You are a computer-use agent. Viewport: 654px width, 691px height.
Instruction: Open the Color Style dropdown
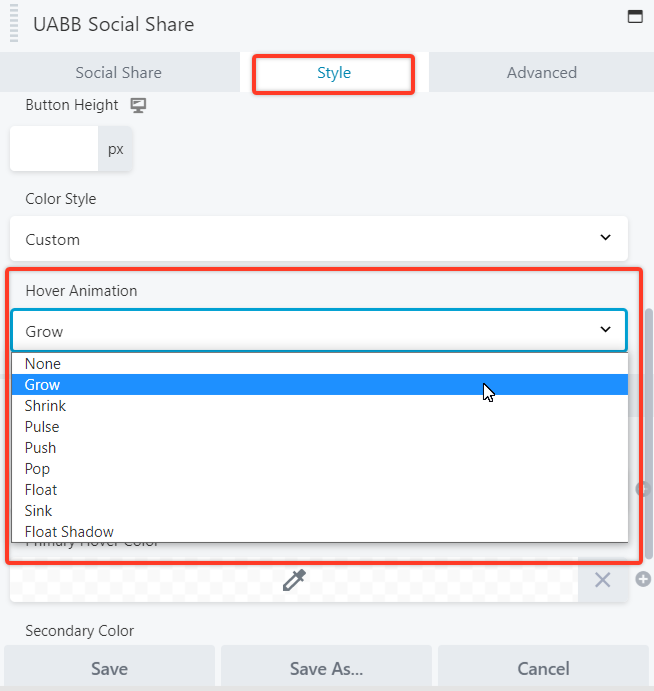coord(319,239)
